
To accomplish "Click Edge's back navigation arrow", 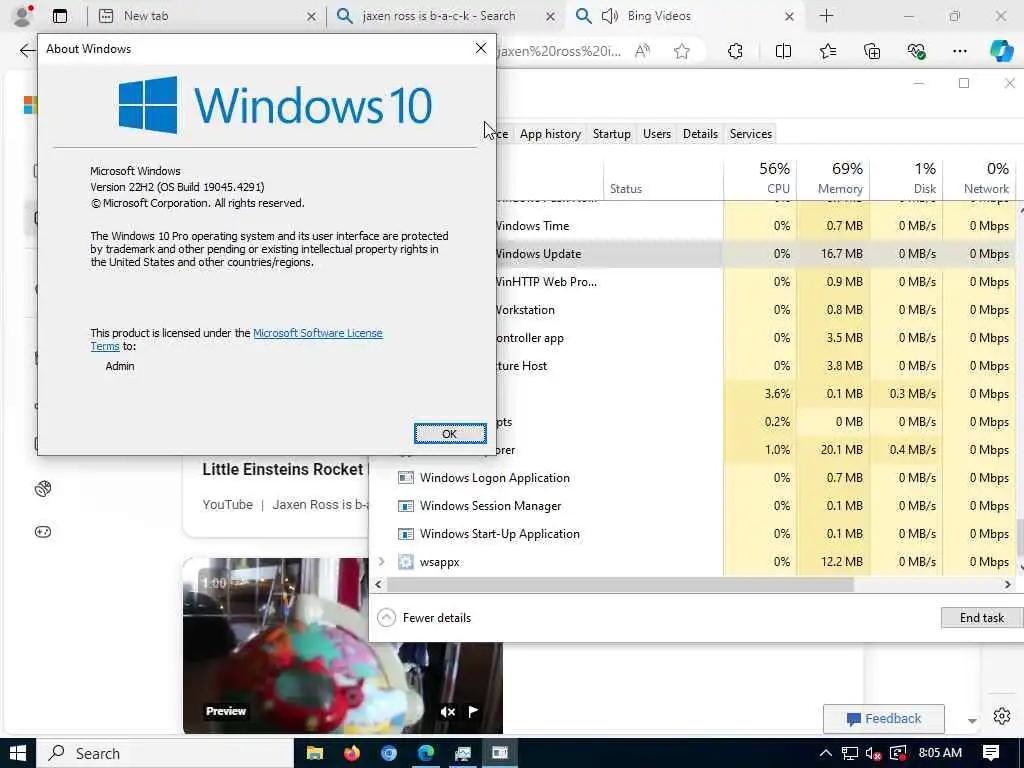I will [26, 51].
